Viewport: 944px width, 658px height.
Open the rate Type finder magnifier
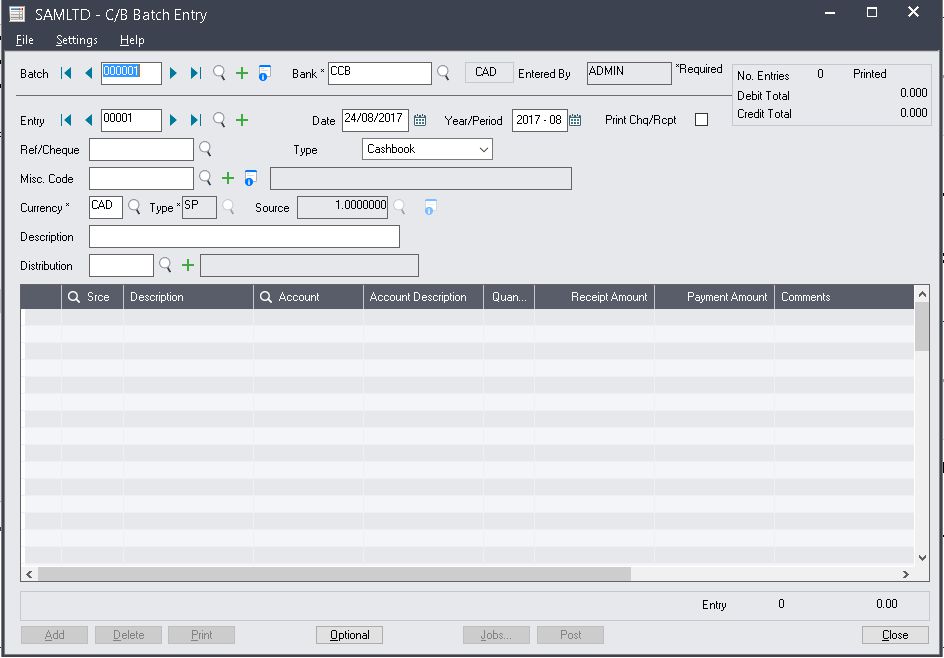[x=228, y=207]
